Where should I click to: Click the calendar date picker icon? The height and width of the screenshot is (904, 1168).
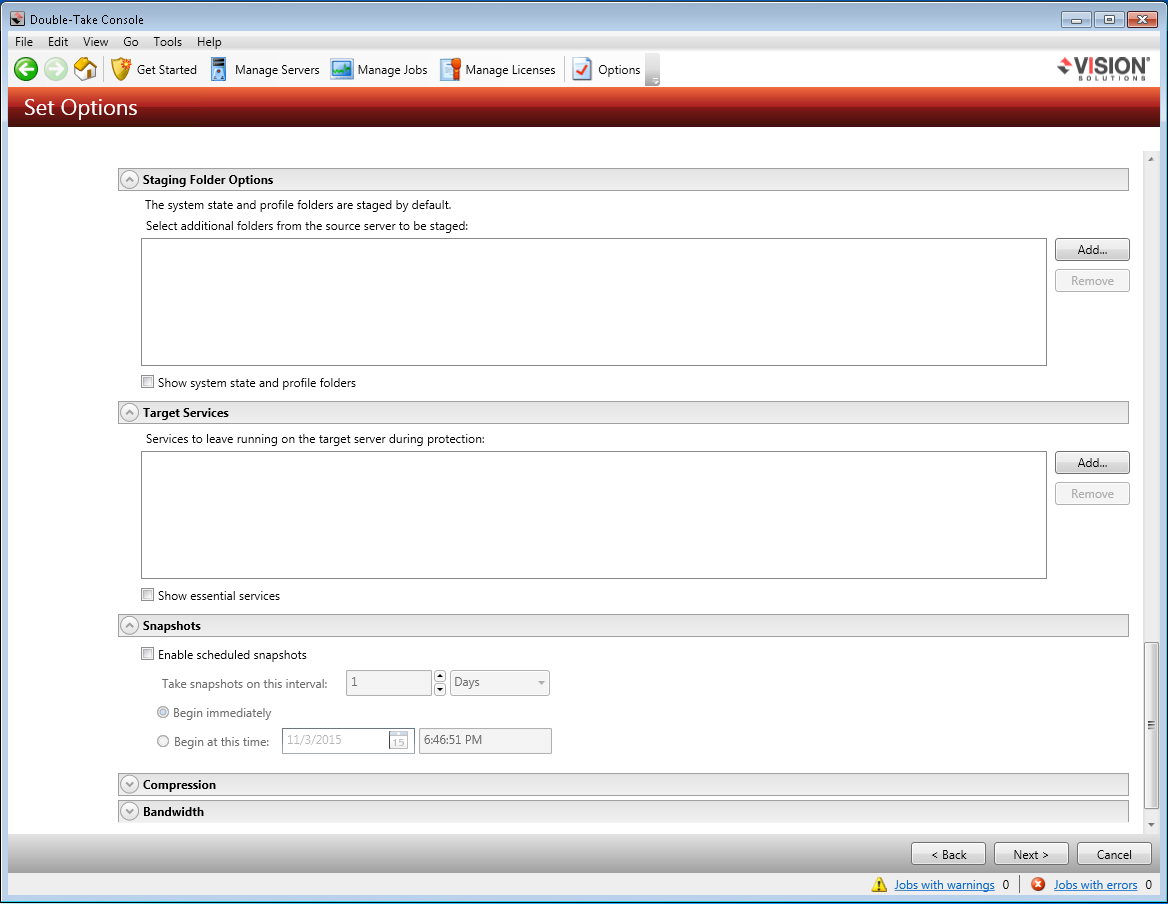(x=399, y=741)
